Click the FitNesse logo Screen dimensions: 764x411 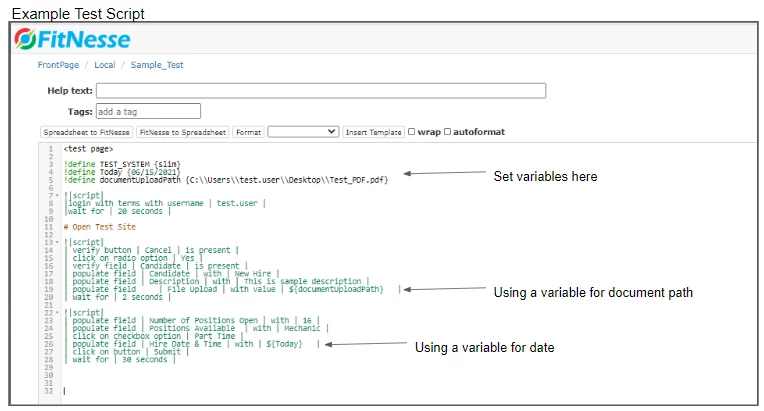point(72,39)
